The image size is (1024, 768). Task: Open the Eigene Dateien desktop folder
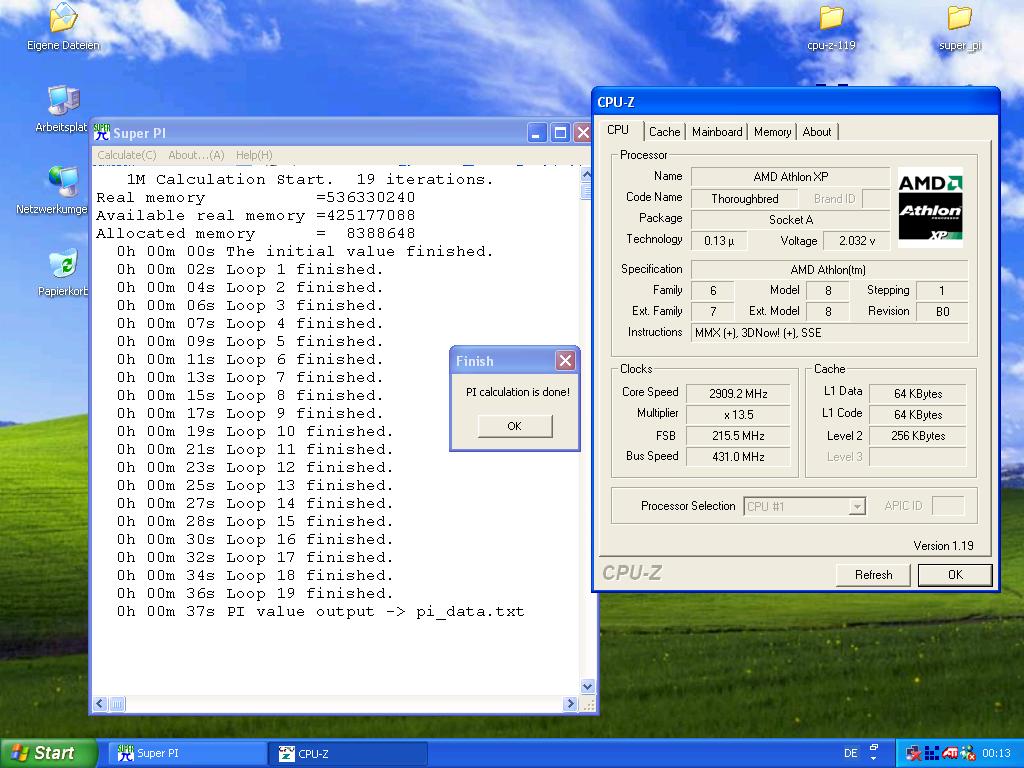63,18
